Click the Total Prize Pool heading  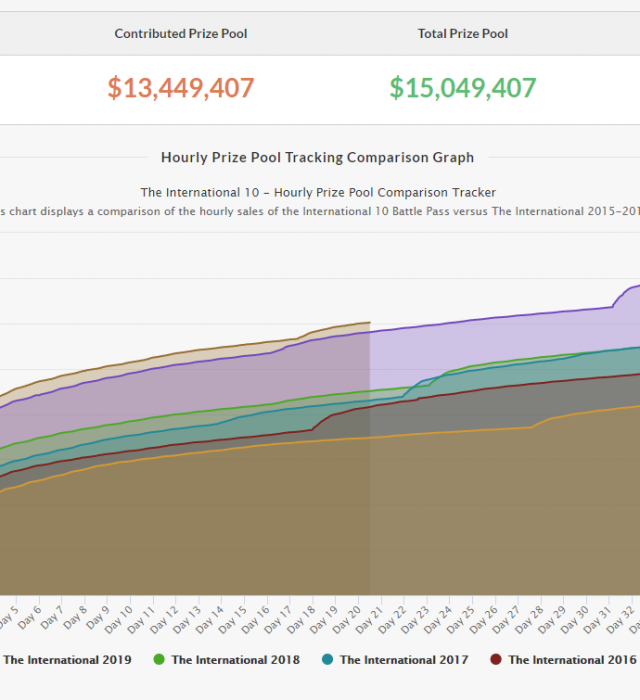click(x=463, y=34)
